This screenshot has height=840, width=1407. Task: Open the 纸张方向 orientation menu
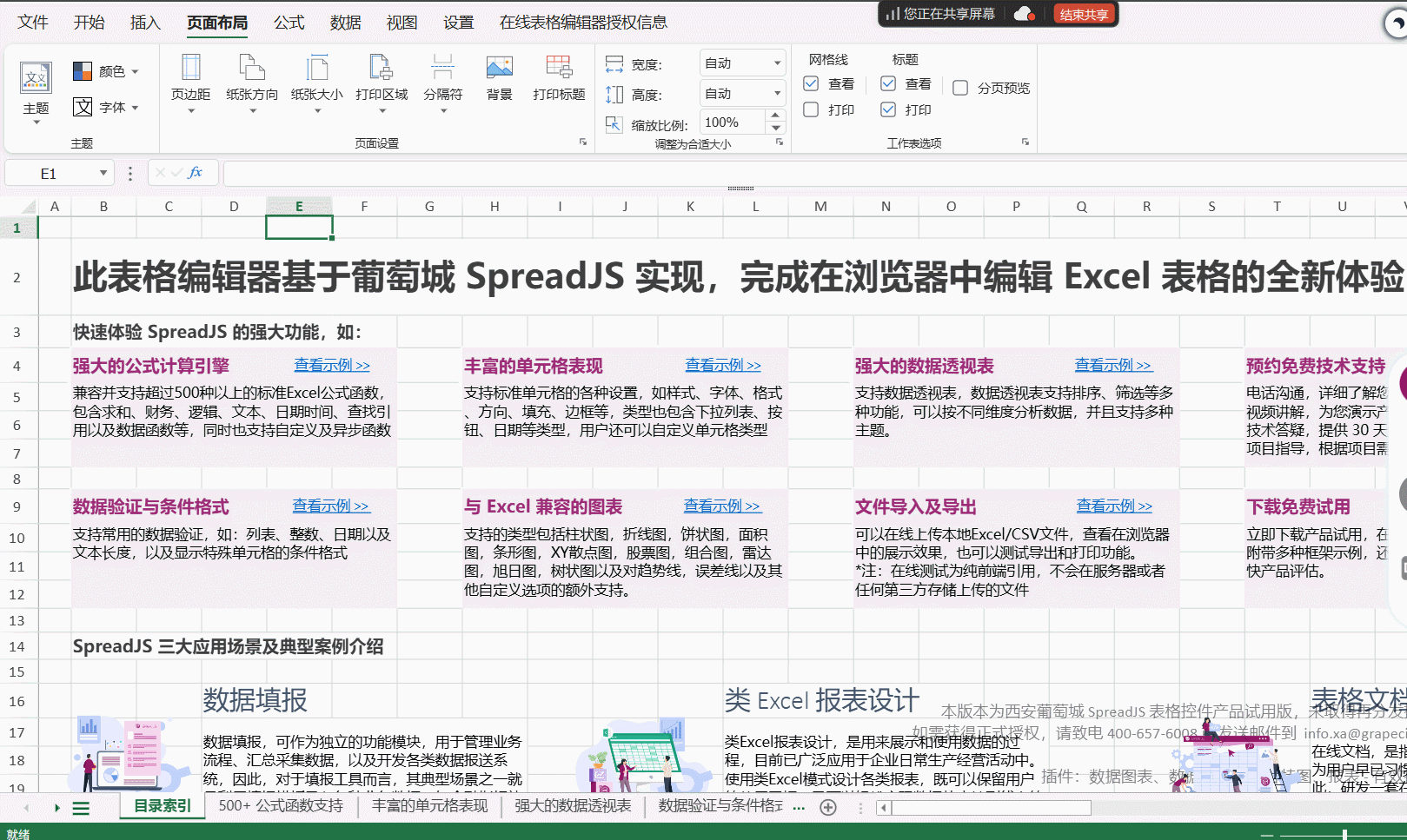pos(252,84)
